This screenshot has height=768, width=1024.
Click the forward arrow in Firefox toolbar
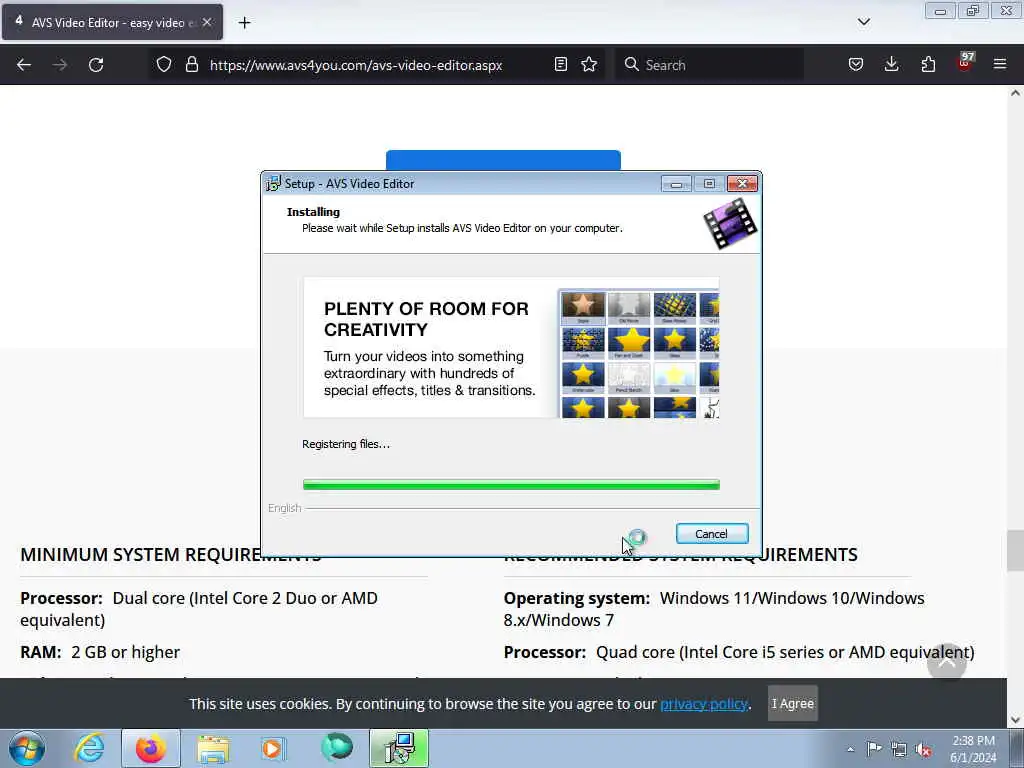point(59,65)
